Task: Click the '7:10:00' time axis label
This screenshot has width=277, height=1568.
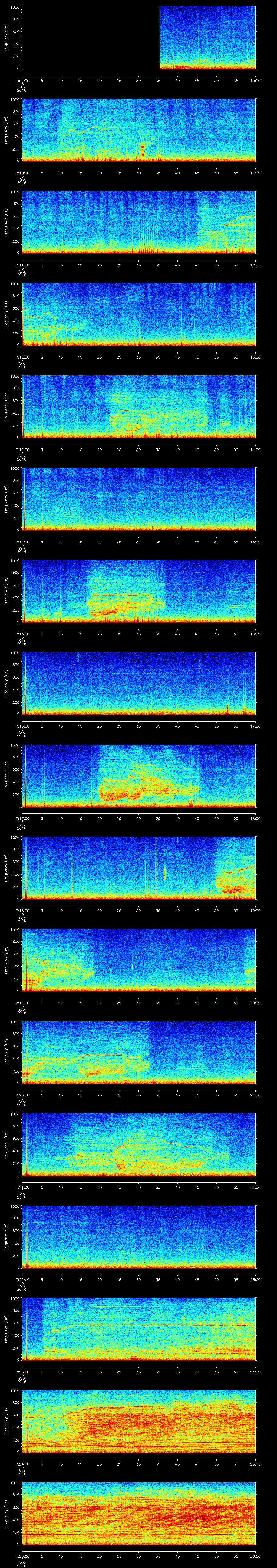Action: coord(22,173)
